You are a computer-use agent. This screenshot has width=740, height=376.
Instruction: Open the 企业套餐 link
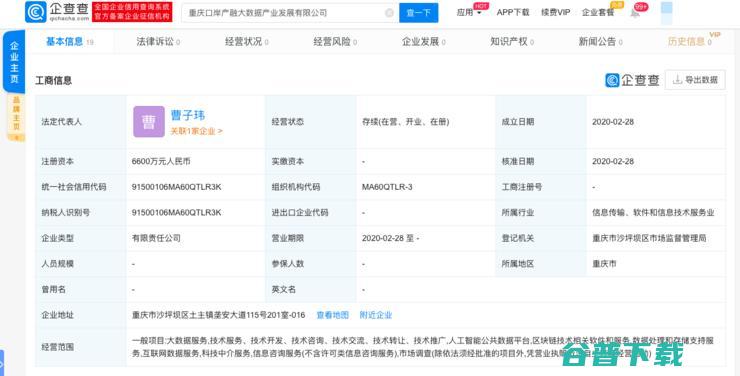pyautogui.click(x=598, y=13)
